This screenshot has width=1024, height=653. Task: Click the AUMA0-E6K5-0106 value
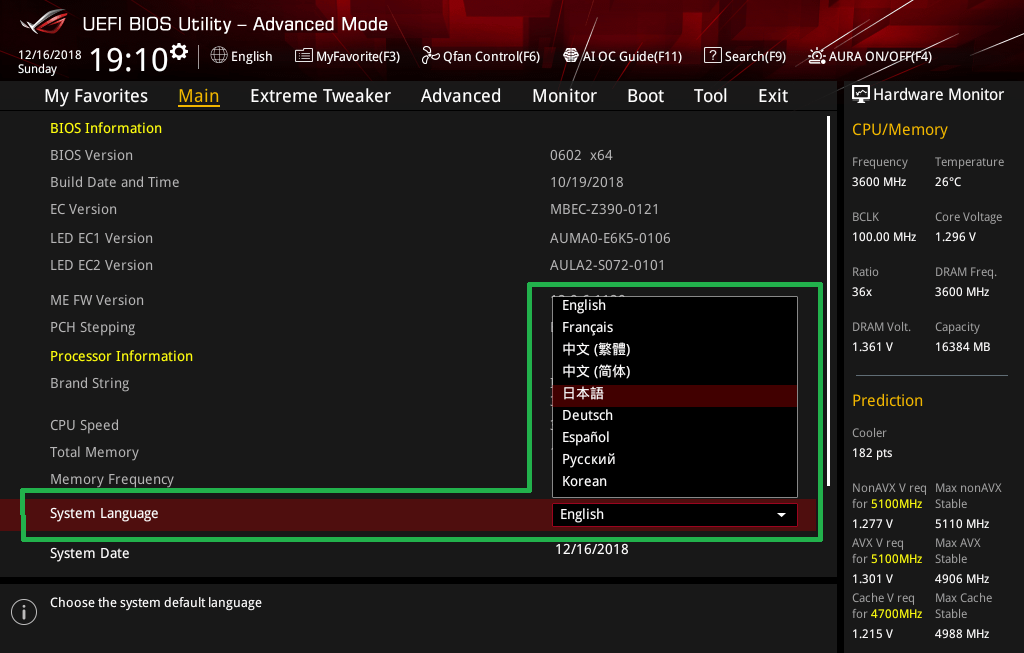pos(610,238)
